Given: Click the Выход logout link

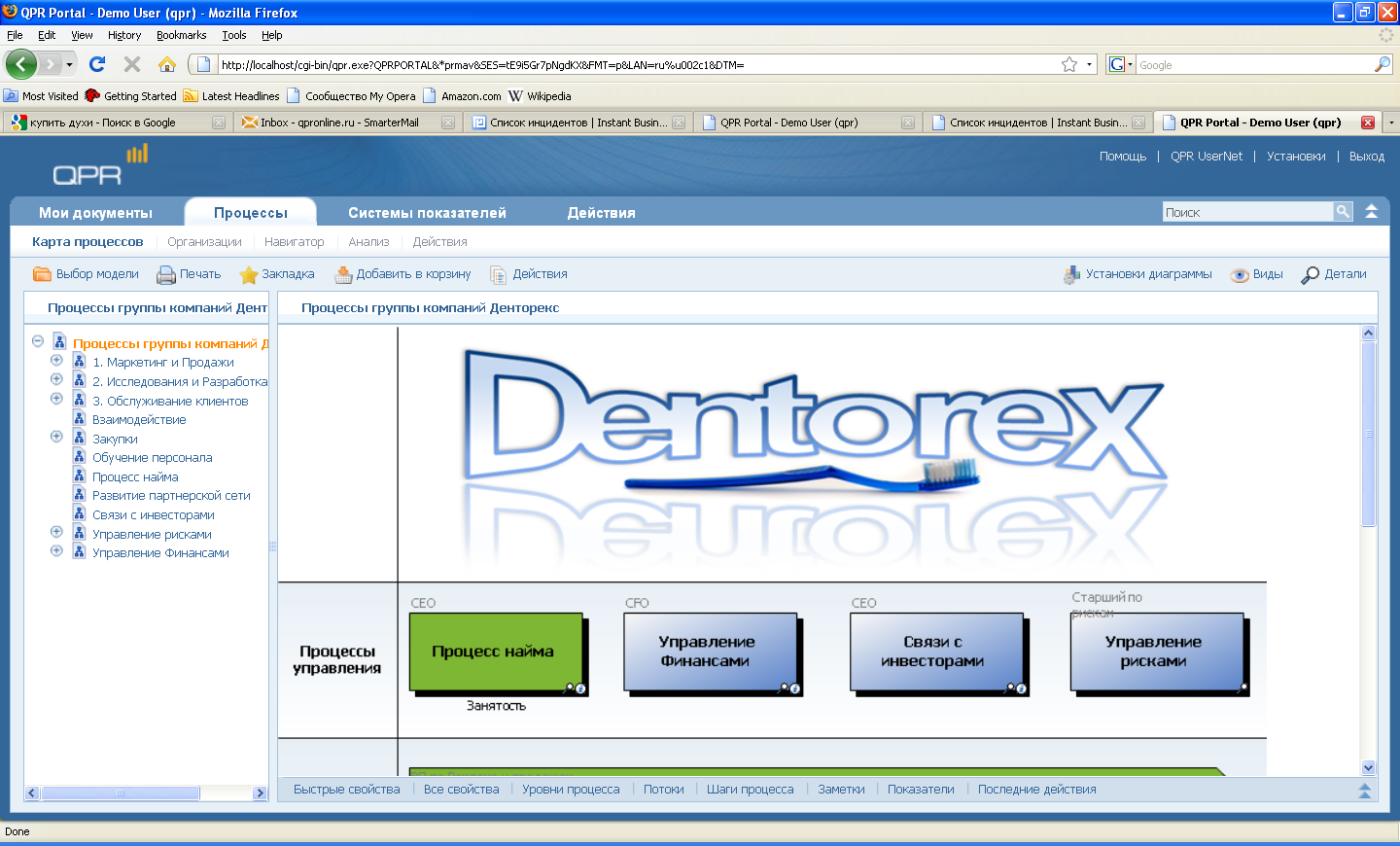Looking at the screenshot, I should [x=1367, y=156].
